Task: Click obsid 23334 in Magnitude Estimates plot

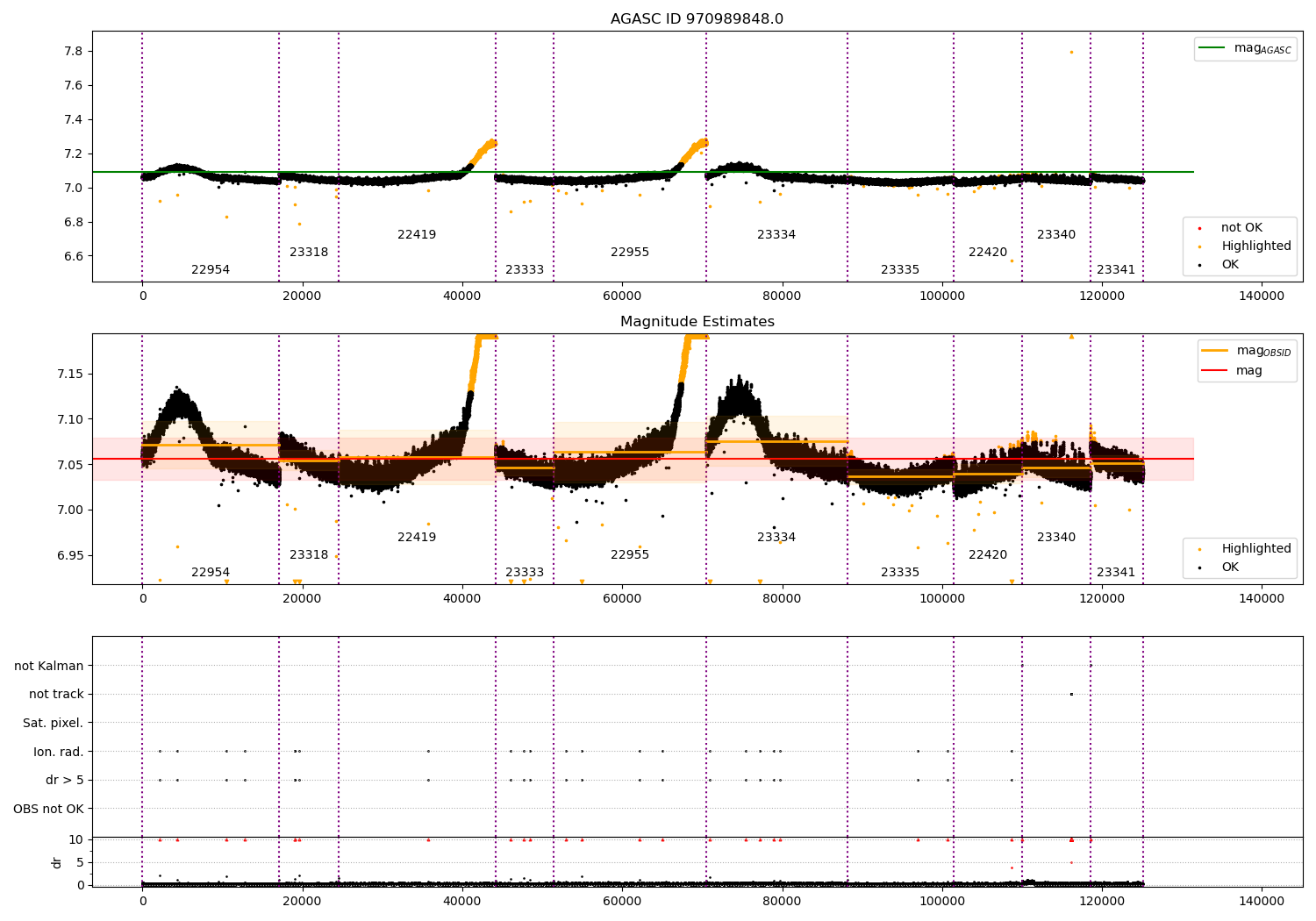Action: point(776,538)
